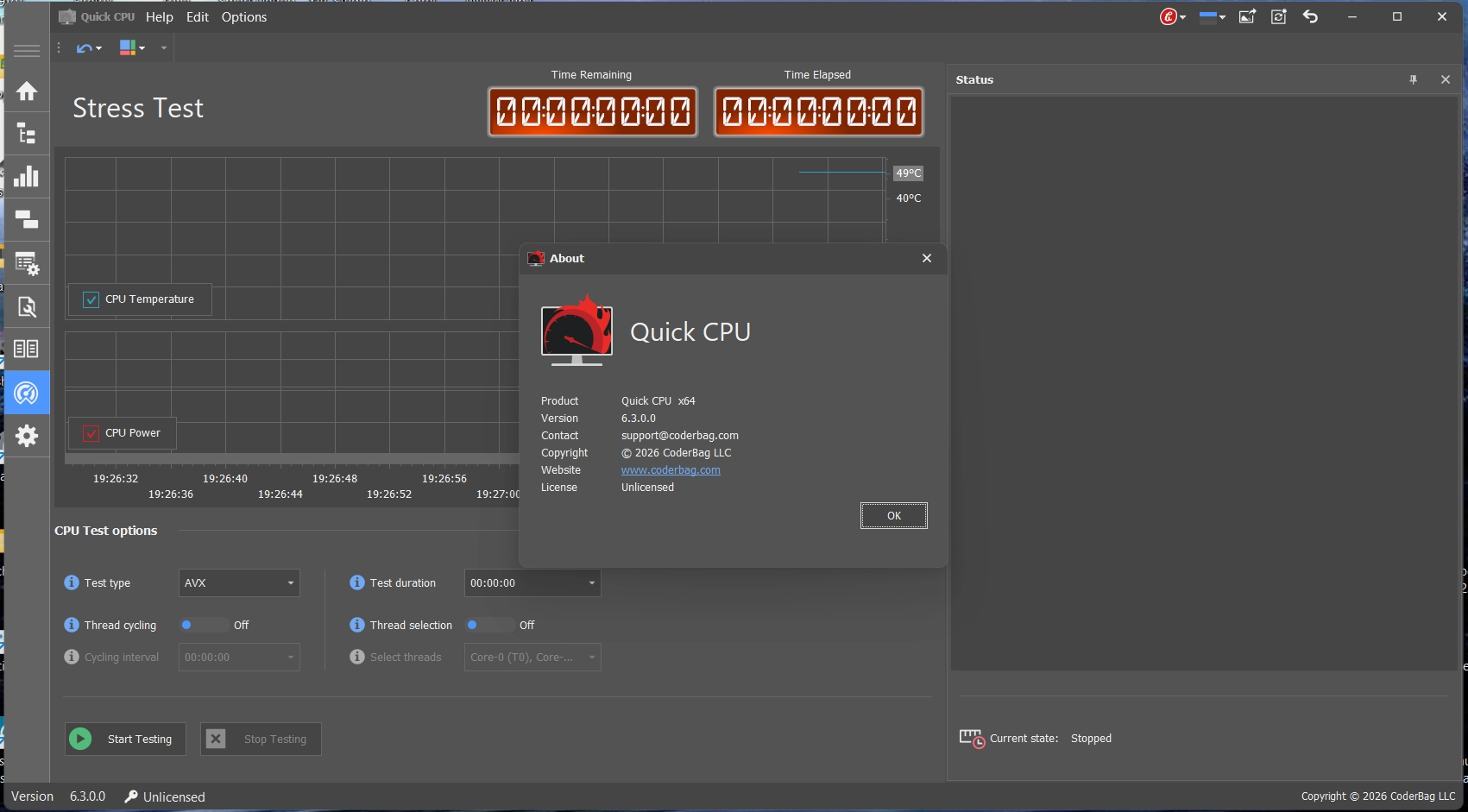1468x812 pixels.
Task: Click the Start Testing button
Action: (x=125, y=739)
